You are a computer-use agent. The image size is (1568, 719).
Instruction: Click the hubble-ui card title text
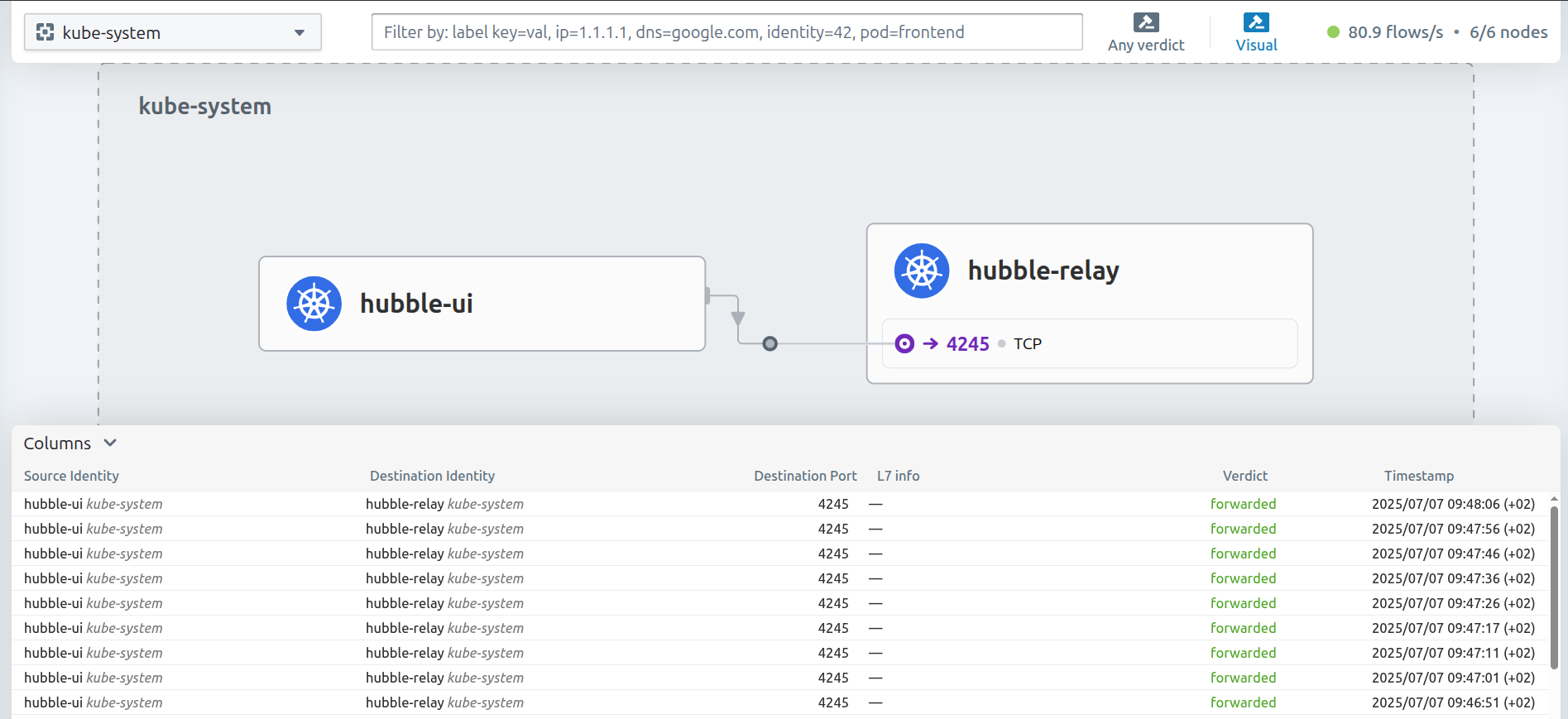click(416, 304)
